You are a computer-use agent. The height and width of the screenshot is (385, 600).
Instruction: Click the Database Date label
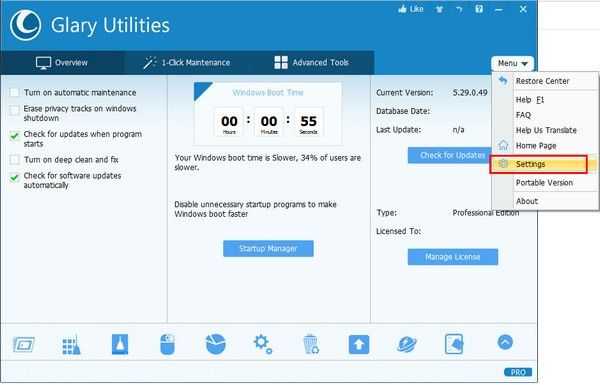pyautogui.click(x=403, y=111)
